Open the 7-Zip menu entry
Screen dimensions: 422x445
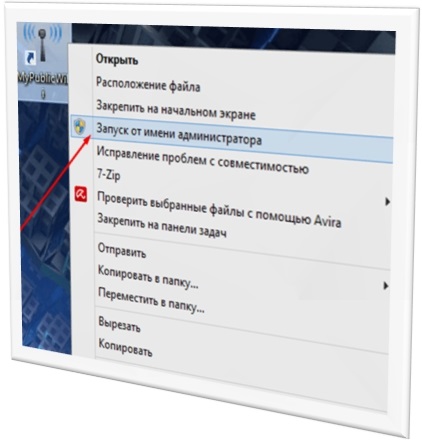(x=108, y=175)
